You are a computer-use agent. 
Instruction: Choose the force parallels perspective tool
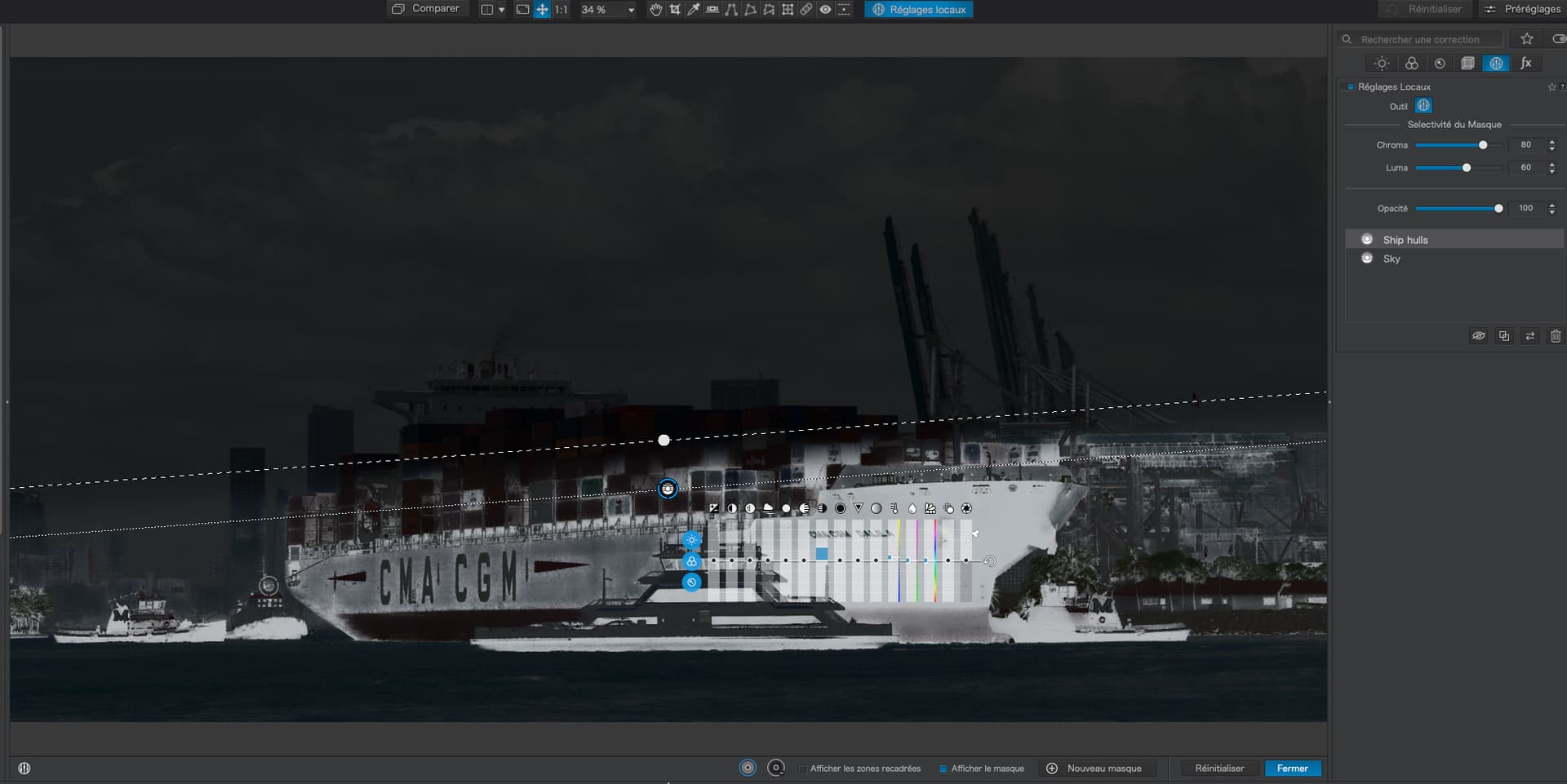click(731, 10)
